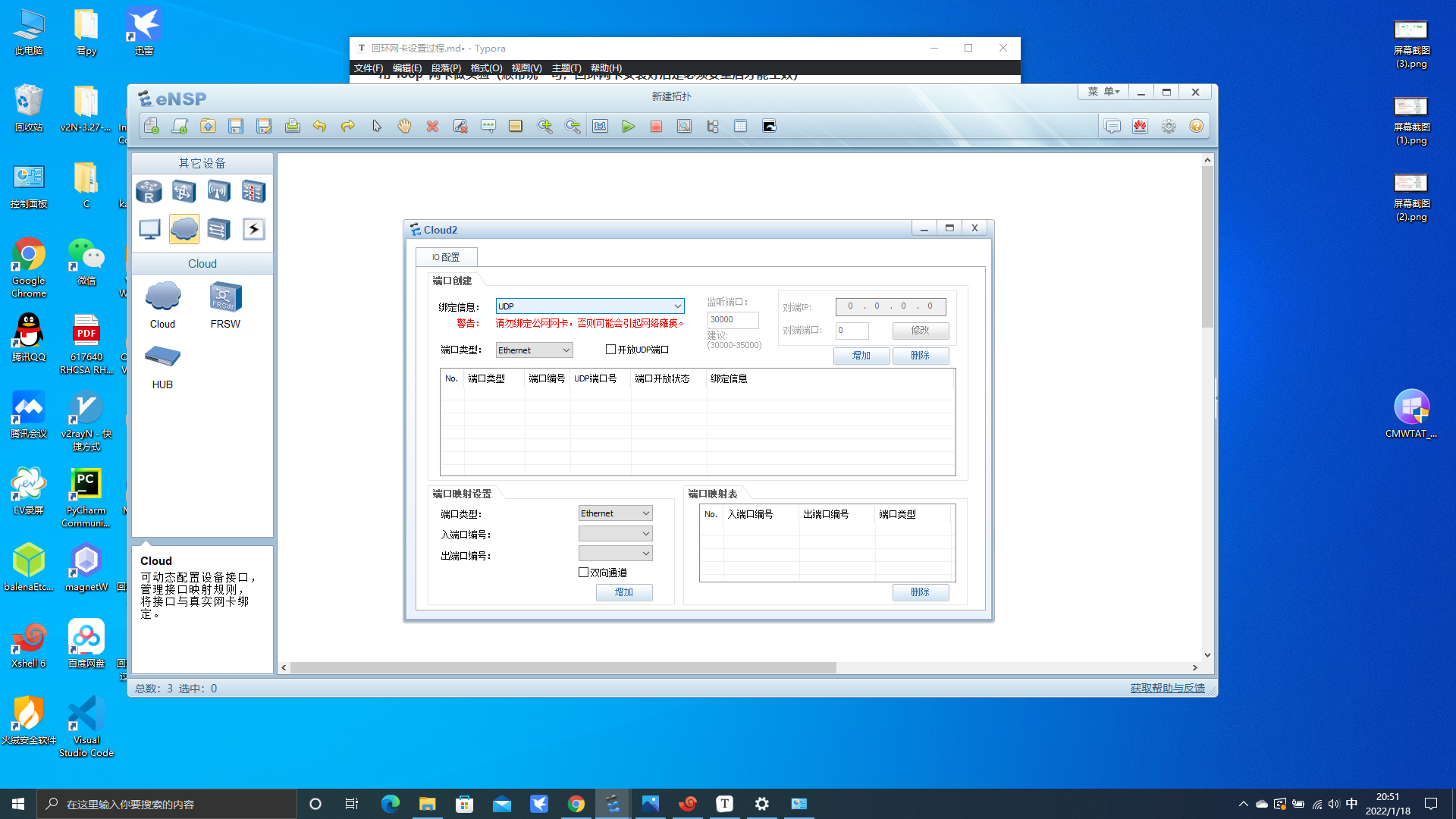Check the 双向通道 option
This screenshot has width=1456, height=819.
(x=583, y=573)
